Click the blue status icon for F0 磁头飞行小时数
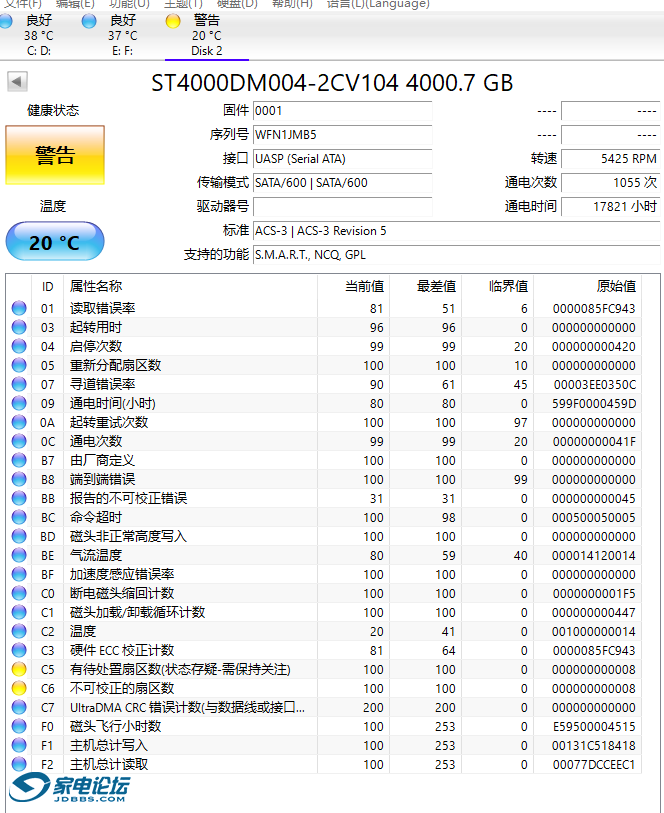Image resolution: width=664 pixels, height=813 pixels. click(x=19, y=726)
